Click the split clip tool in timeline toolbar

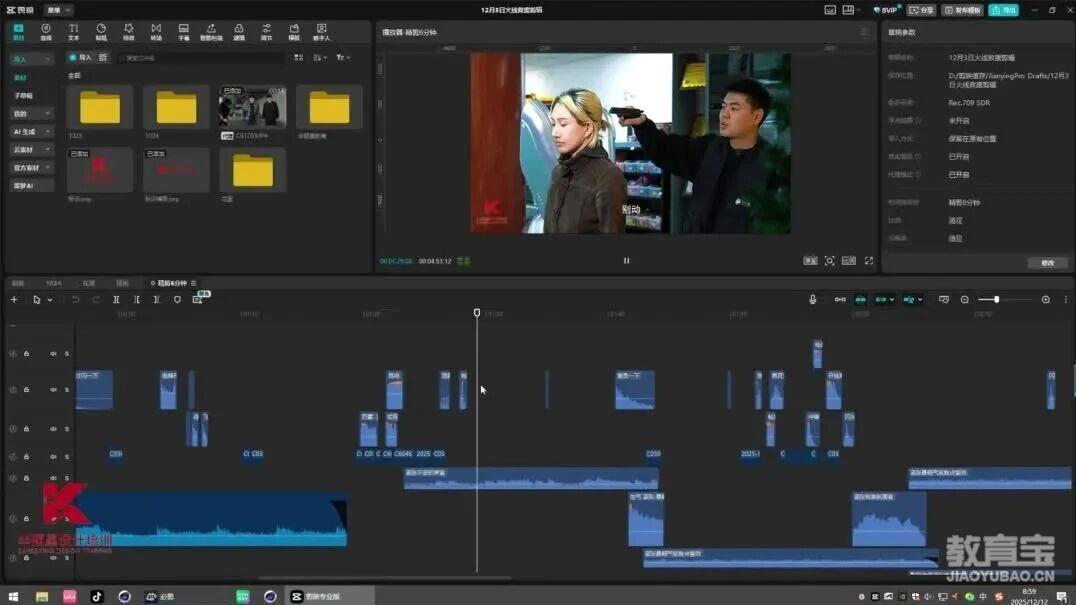116,300
